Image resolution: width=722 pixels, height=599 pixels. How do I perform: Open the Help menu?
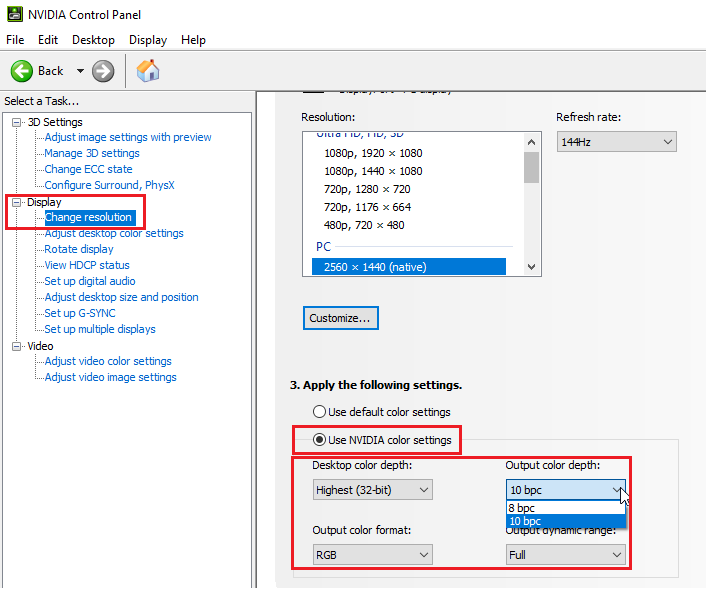(x=193, y=40)
